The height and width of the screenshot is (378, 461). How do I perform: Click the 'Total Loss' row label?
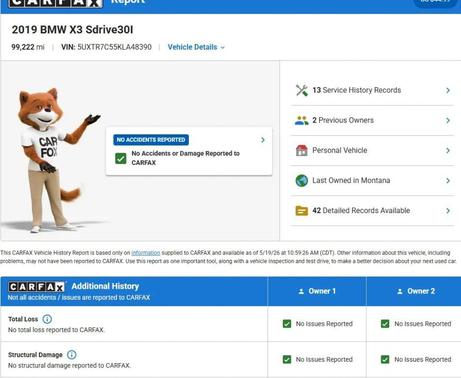(23, 319)
